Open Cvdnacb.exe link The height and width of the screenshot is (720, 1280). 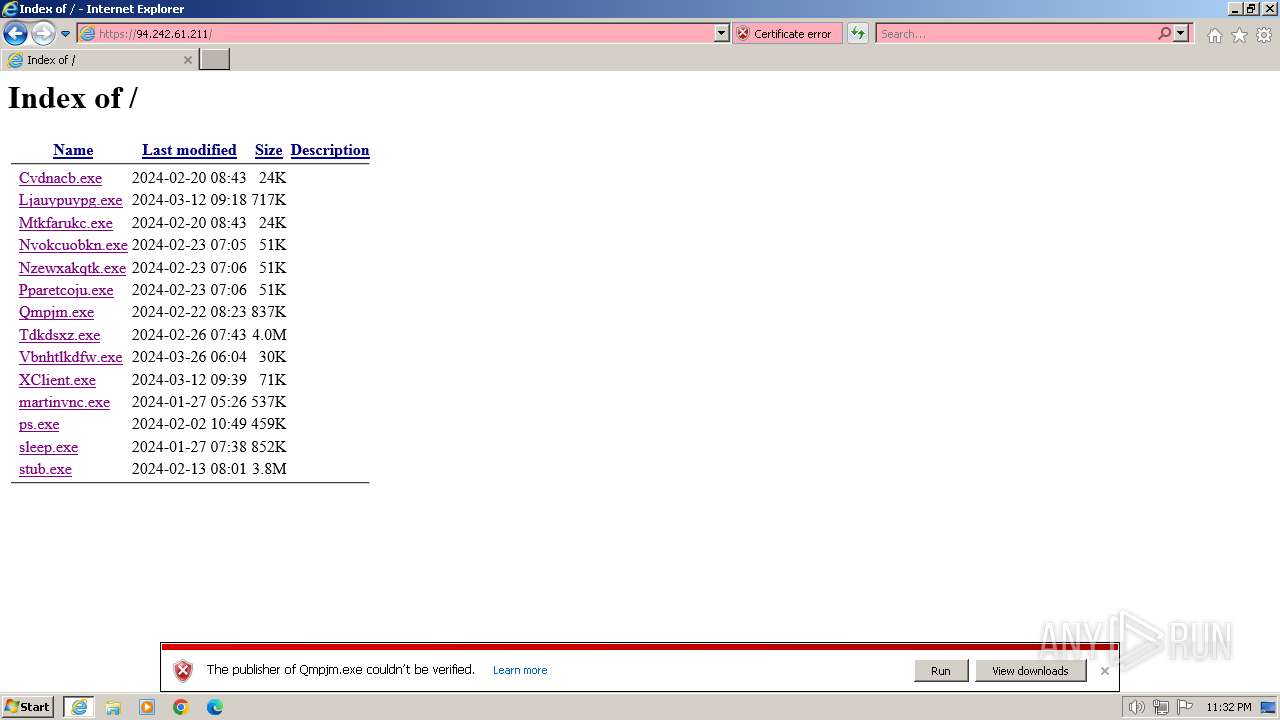60,178
